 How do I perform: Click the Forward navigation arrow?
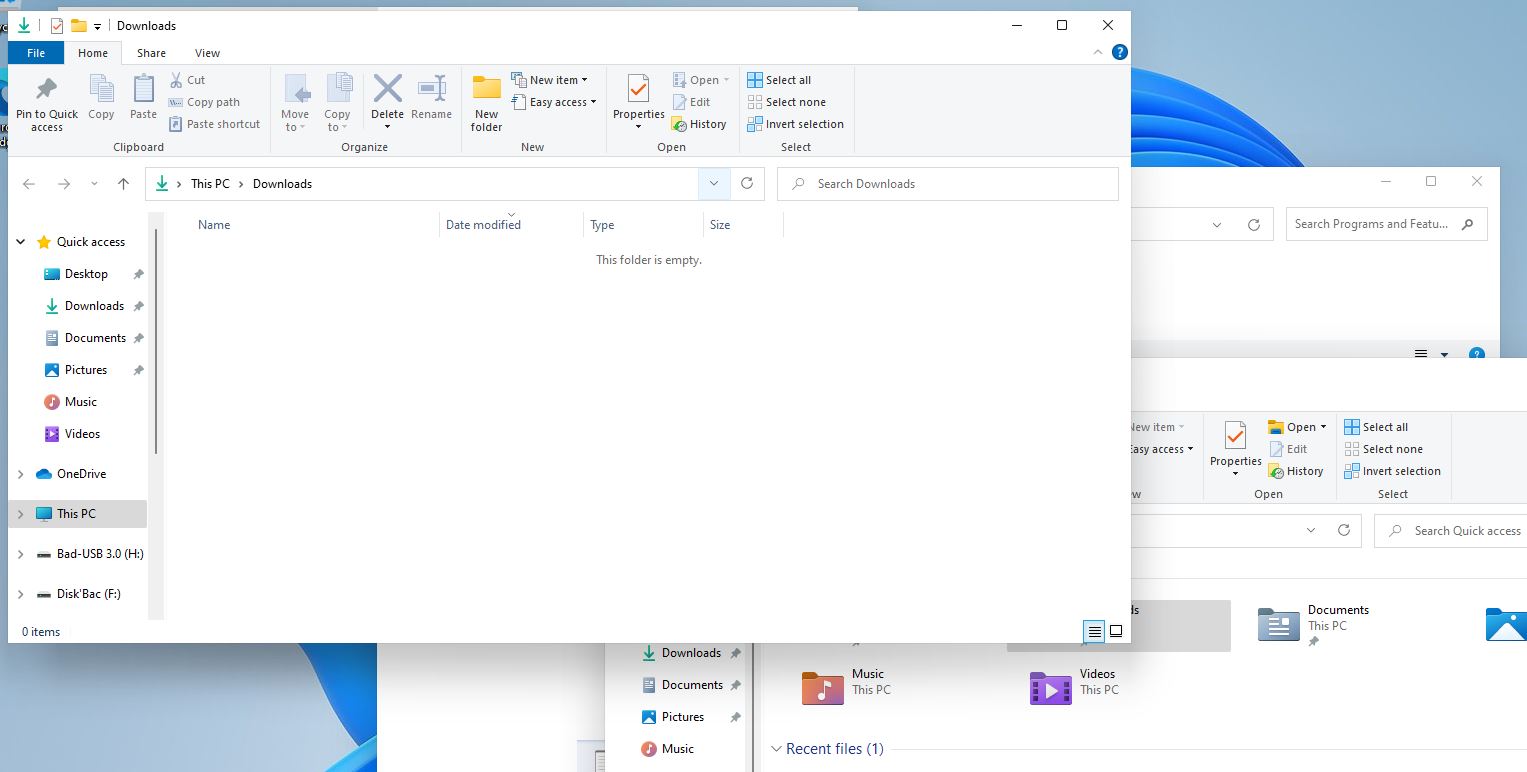point(64,184)
